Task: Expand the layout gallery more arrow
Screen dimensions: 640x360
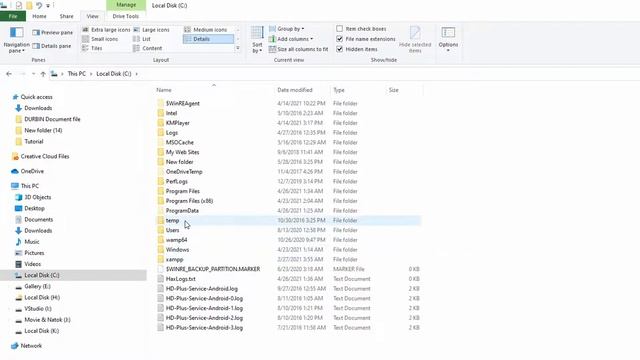Action: pyautogui.click(x=238, y=48)
